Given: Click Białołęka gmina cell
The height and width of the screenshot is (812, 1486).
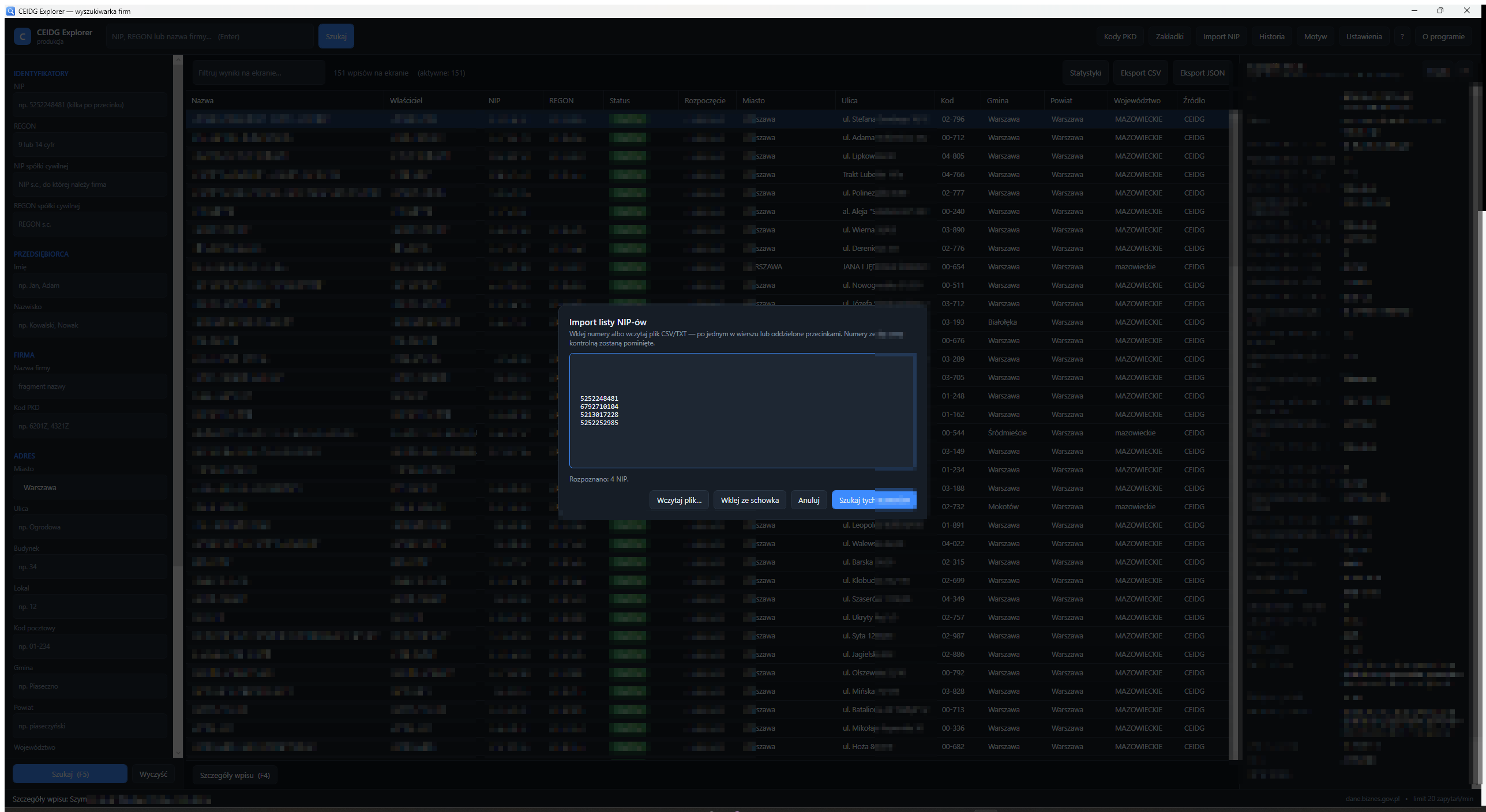Looking at the screenshot, I should (x=1002, y=322).
